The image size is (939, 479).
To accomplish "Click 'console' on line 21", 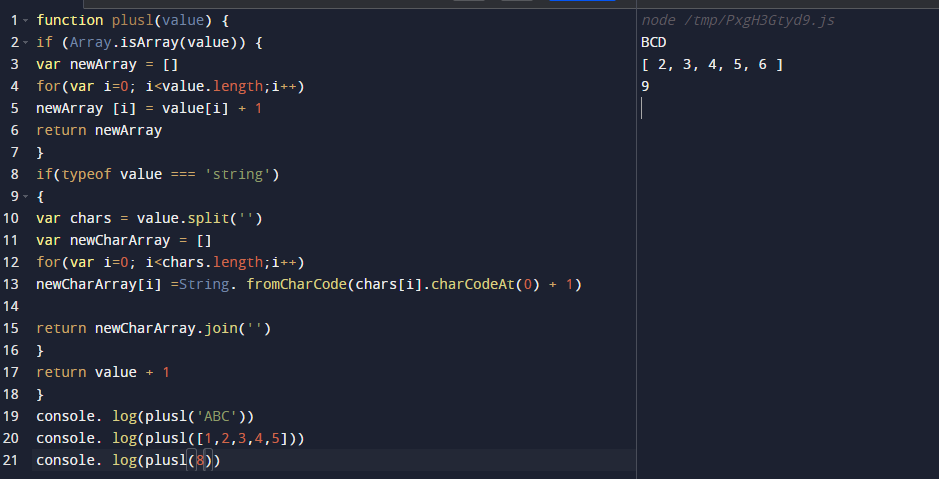I will (65, 460).
